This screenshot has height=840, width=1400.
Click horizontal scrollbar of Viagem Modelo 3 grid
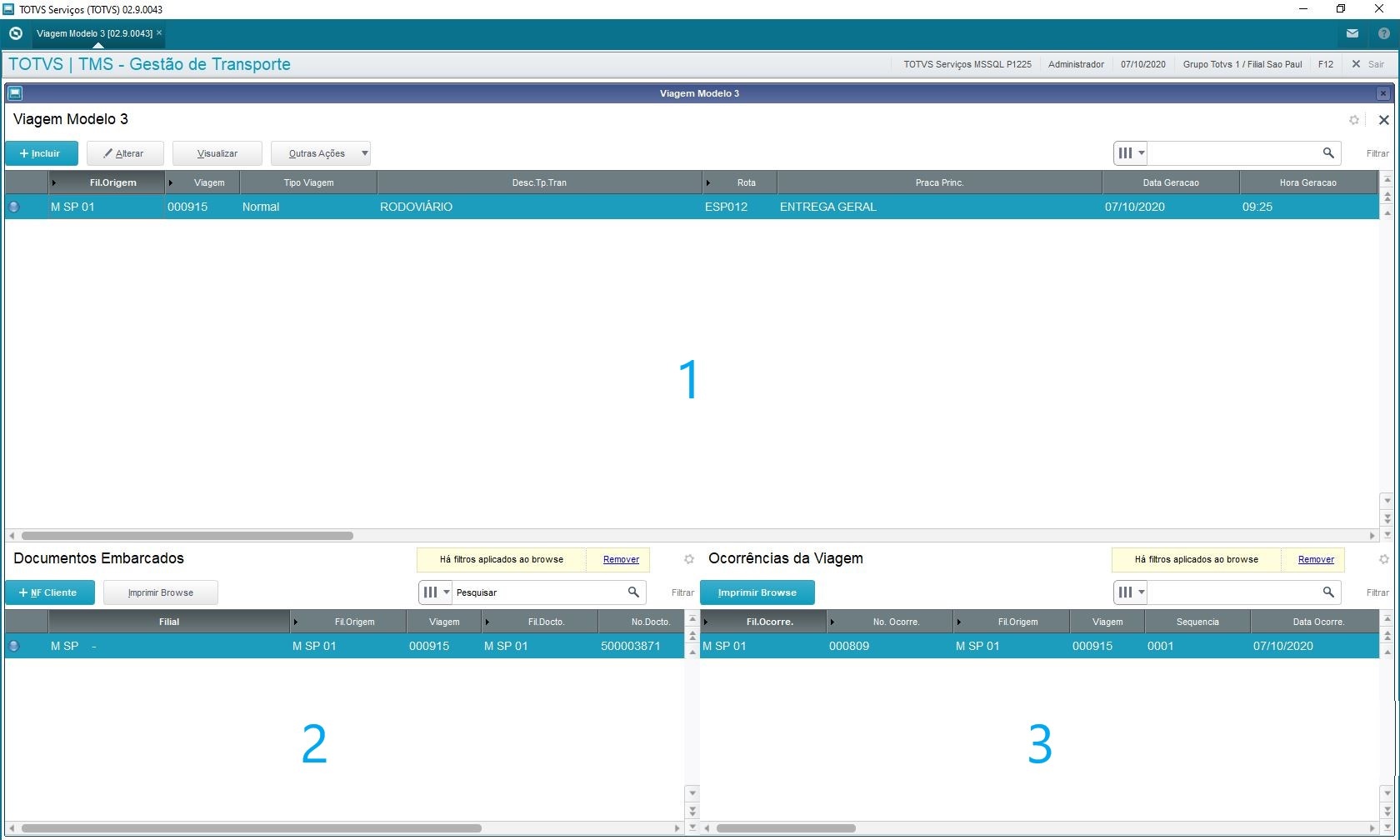coord(187,535)
